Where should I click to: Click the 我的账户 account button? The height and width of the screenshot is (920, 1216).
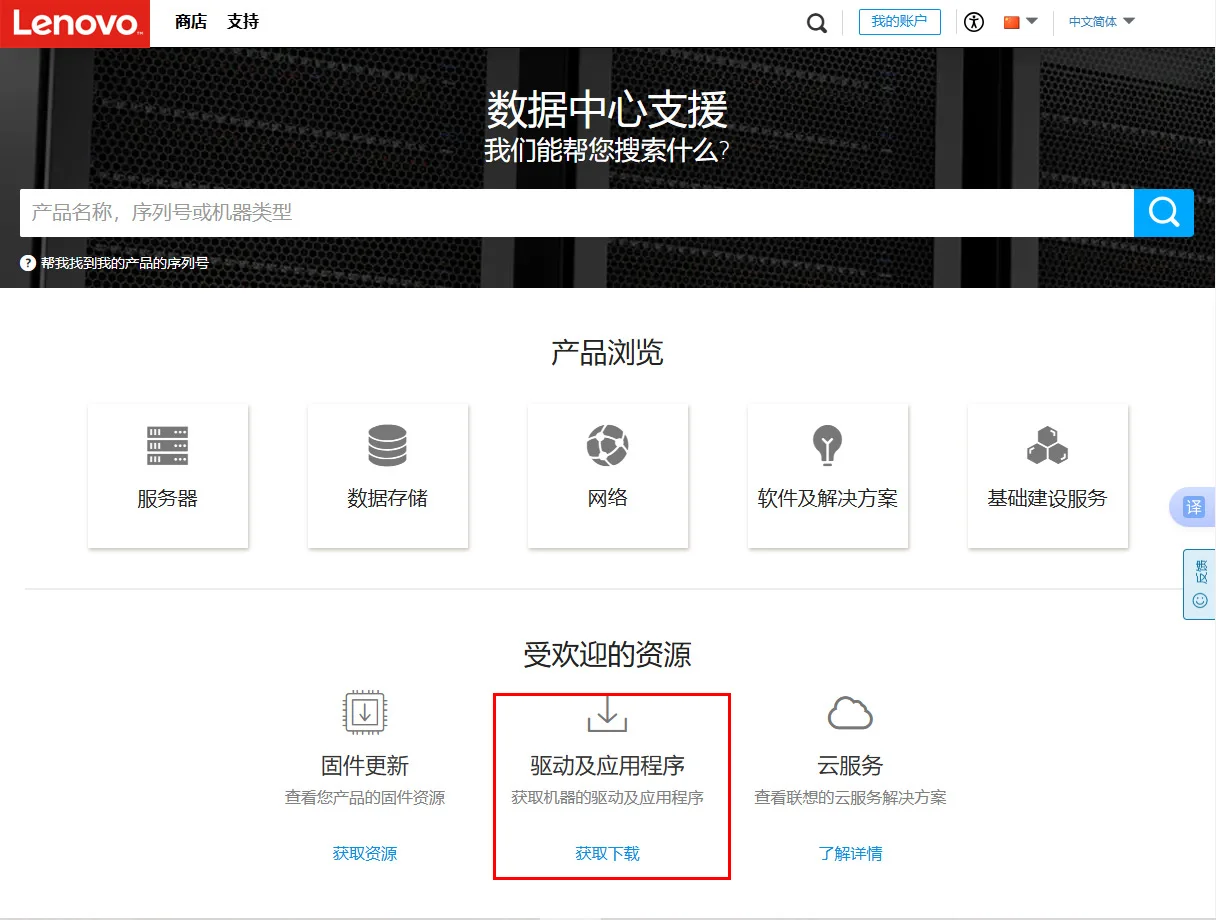tap(899, 20)
